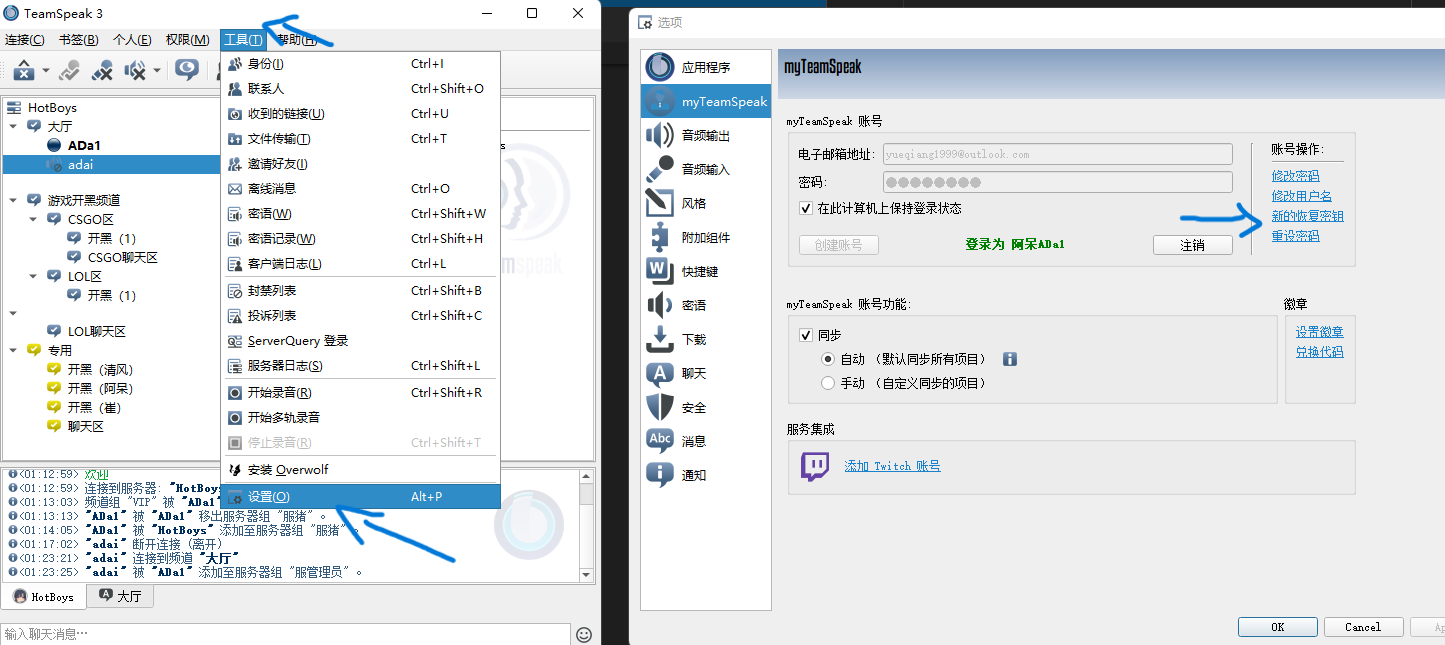The image size is (1445, 645).
Task: Click the chat message input field
Action: tap(280, 633)
